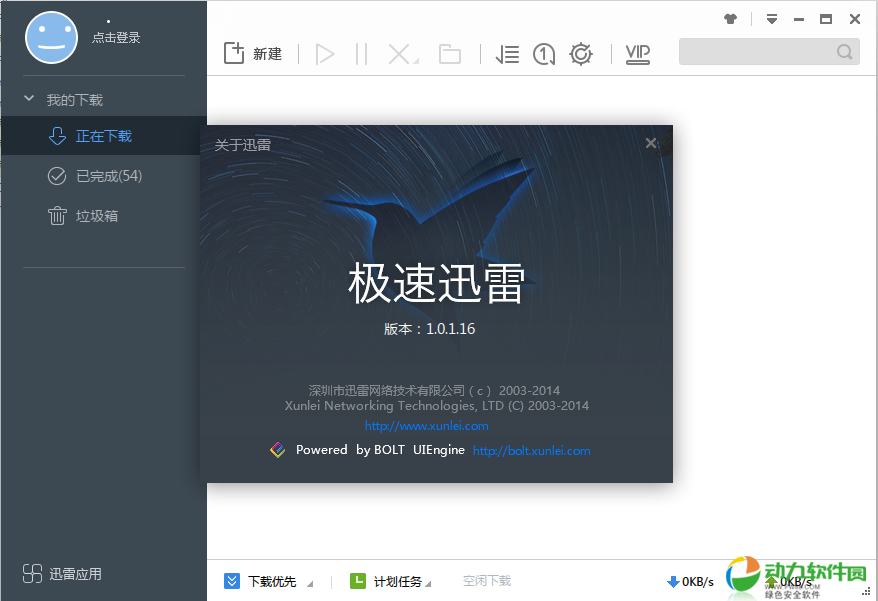This screenshot has width=878, height=601.
Task: Click the circled number one icon
Action: 544,54
